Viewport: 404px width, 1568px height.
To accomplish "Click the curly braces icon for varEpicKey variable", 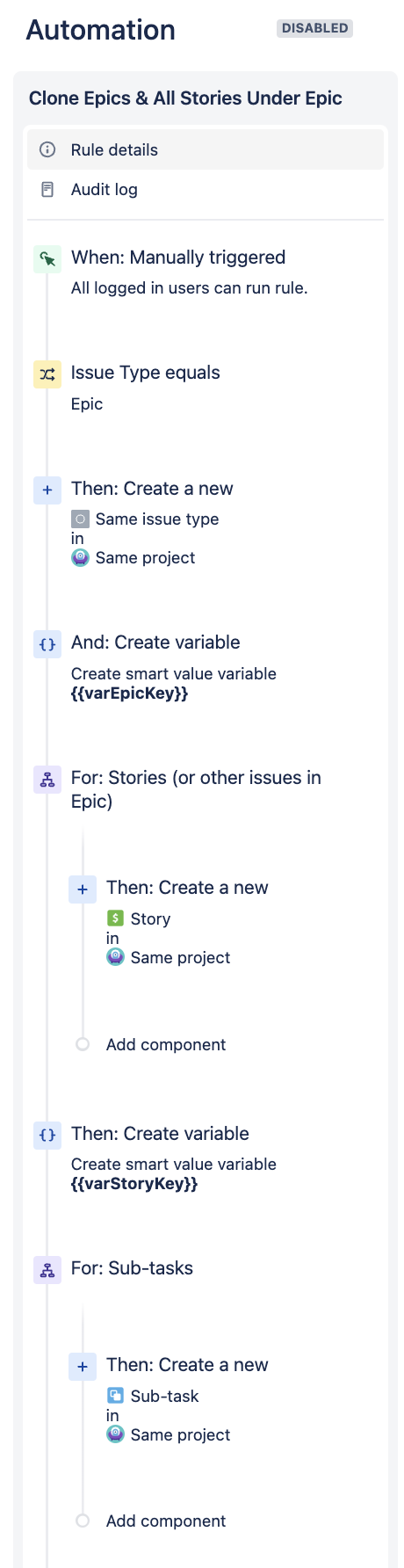I will (47, 644).
